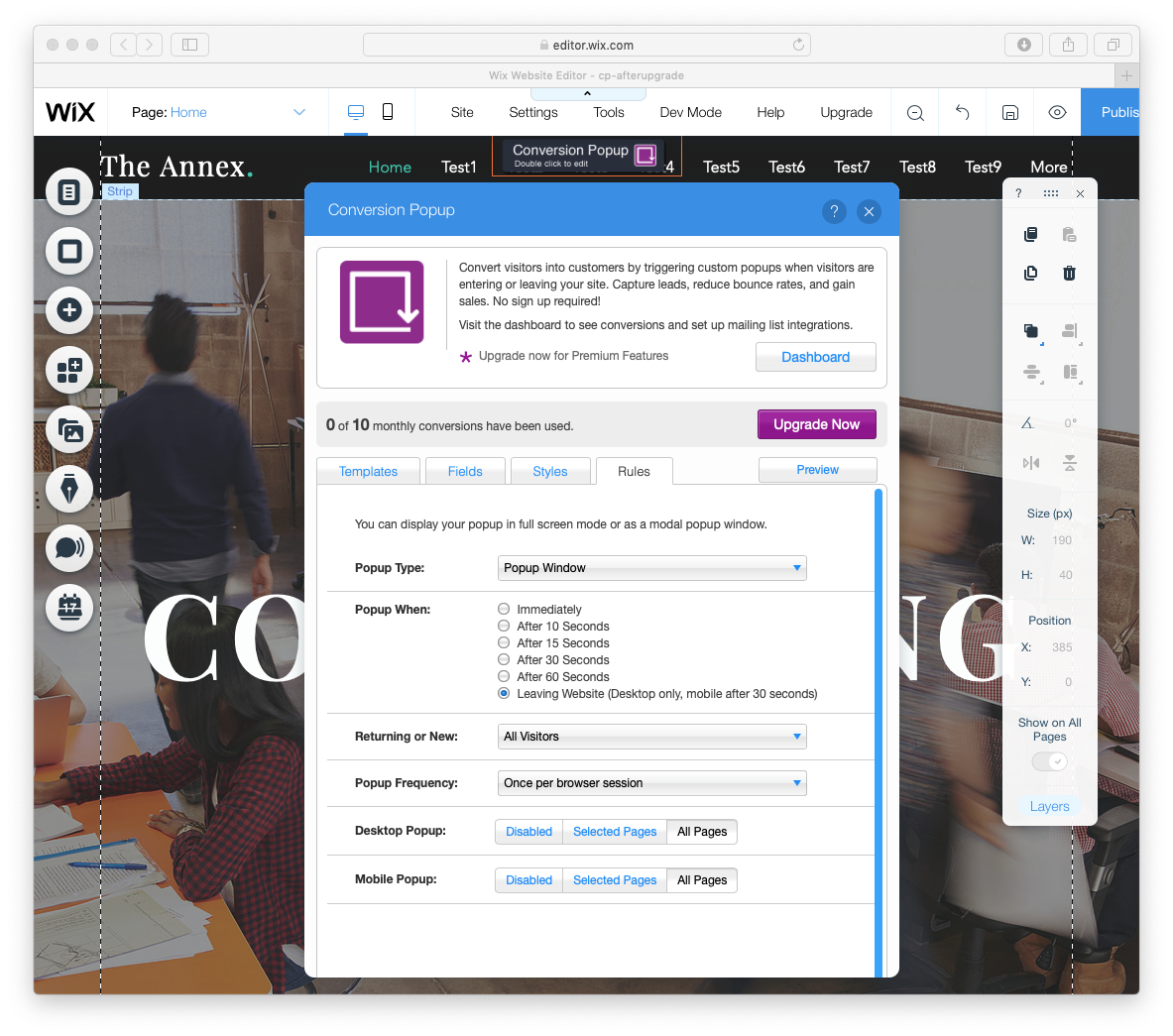The width and height of the screenshot is (1173, 1036).
Task: Click the Align icon in toolbar panel
Action: point(1071,331)
